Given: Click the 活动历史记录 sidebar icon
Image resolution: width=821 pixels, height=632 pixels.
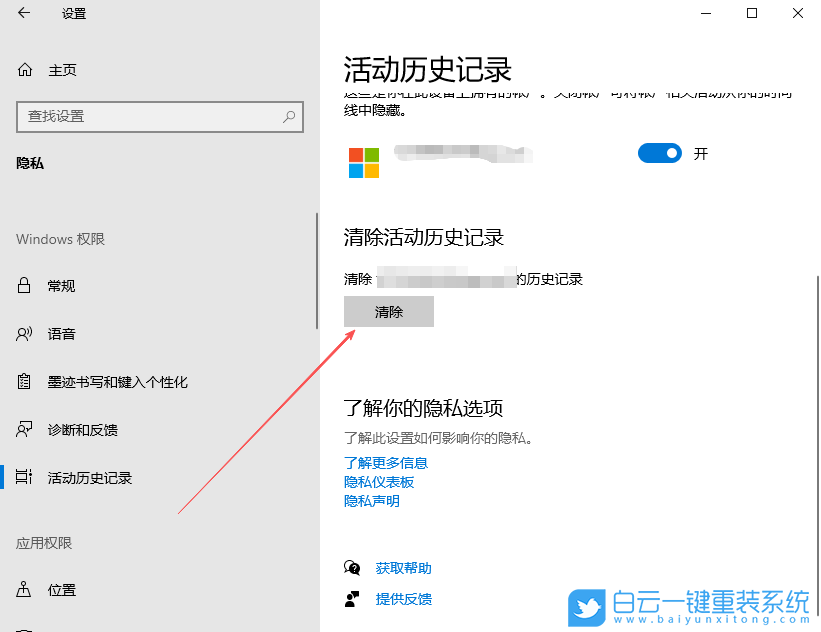Looking at the screenshot, I should tap(23, 477).
